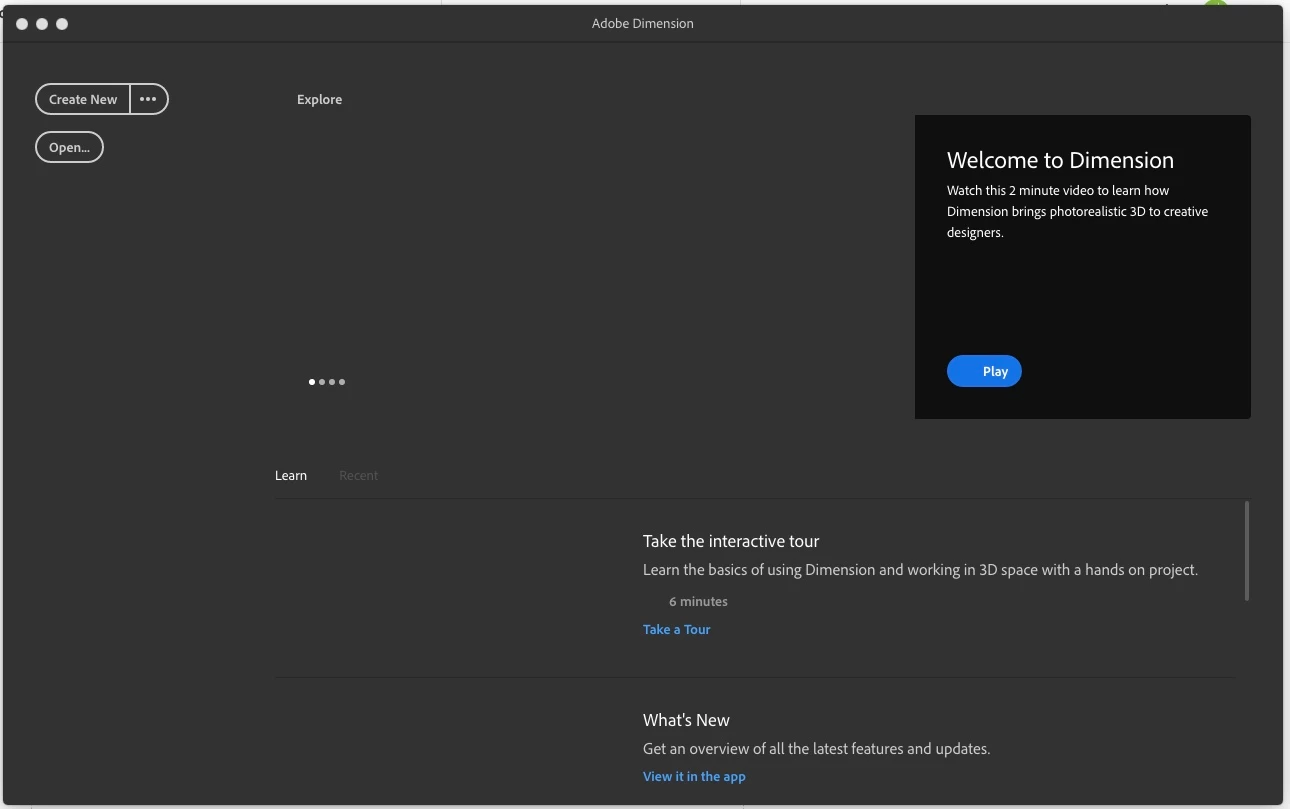Select the second Explore carousel dot

pyautogui.click(x=322, y=382)
